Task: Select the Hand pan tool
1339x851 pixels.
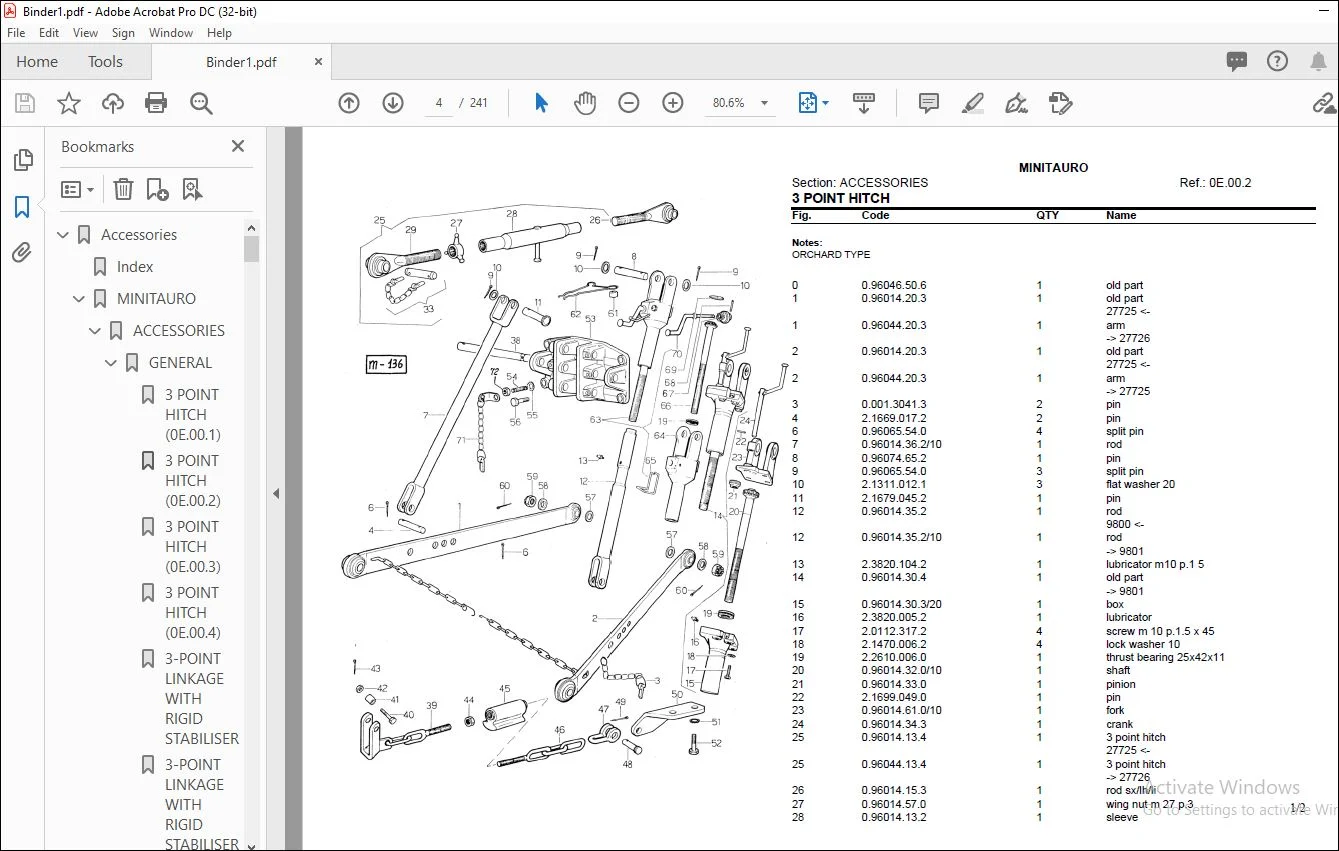Action: tap(585, 103)
